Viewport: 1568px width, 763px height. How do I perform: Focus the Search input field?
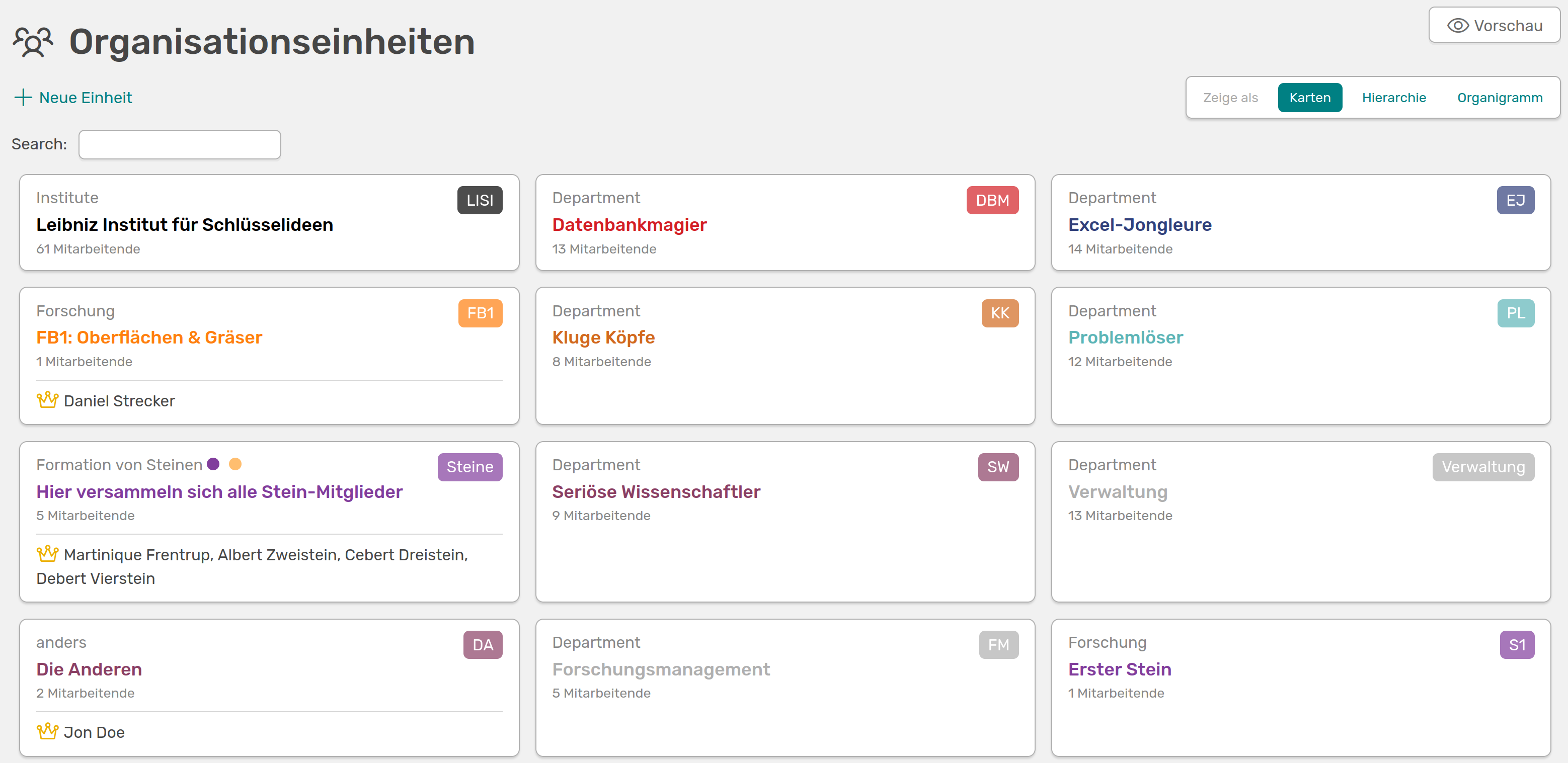coord(180,144)
